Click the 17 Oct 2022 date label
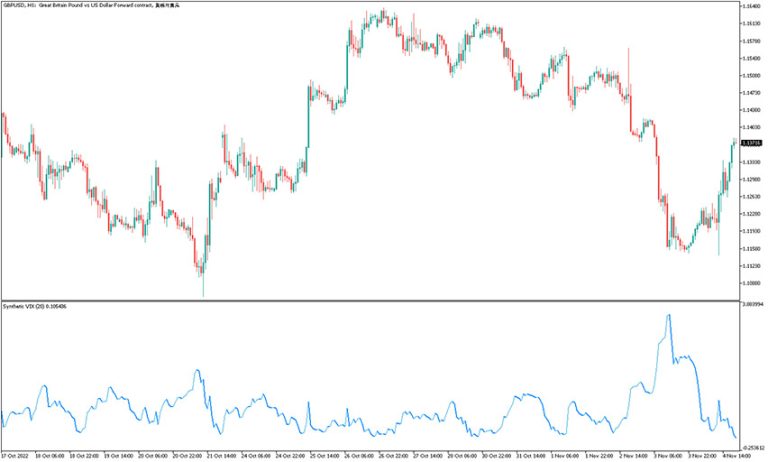Screen dimensions: 768x462 15,456
